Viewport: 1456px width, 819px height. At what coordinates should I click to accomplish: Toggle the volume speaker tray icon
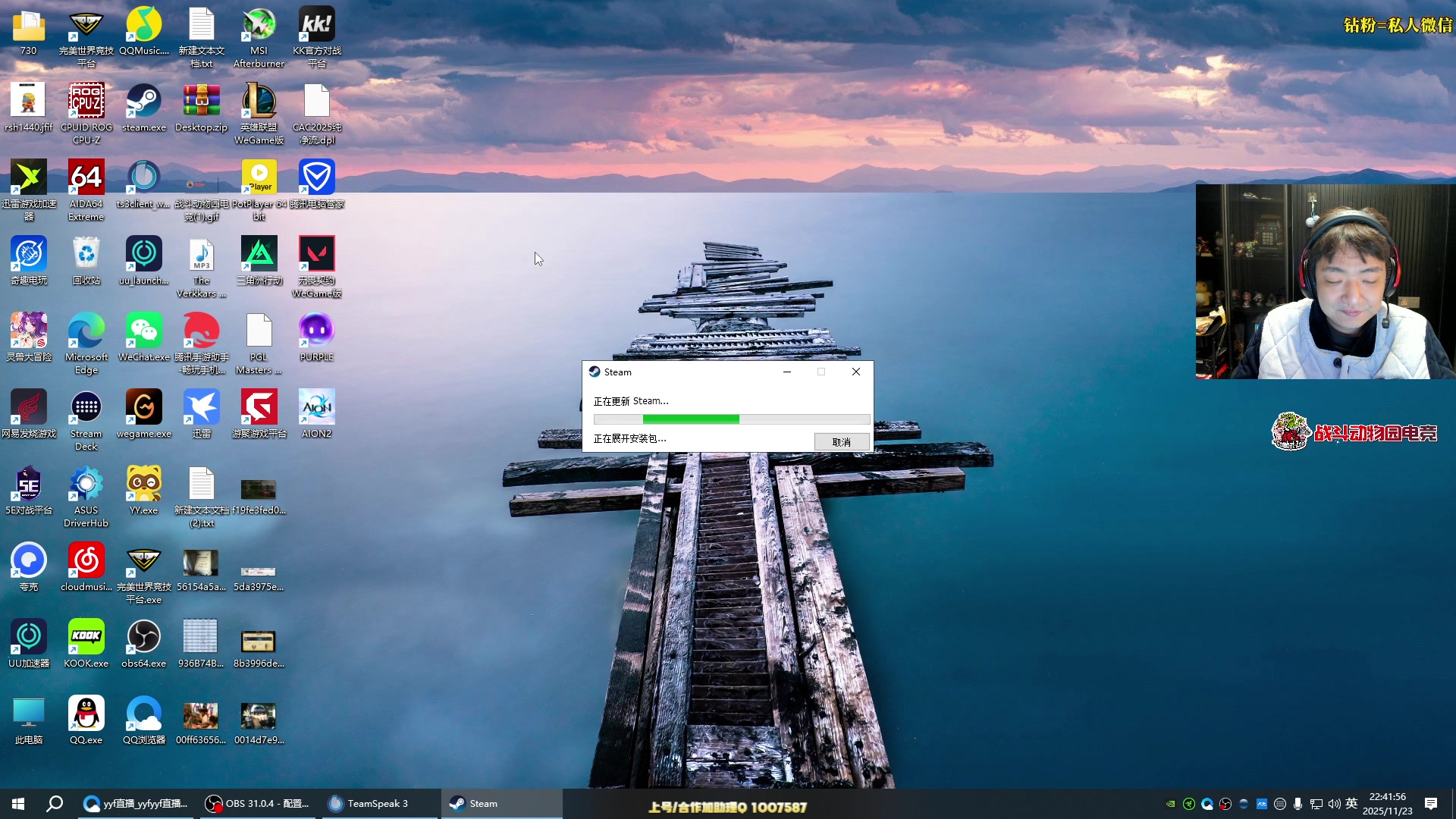pyautogui.click(x=1334, y=804)
